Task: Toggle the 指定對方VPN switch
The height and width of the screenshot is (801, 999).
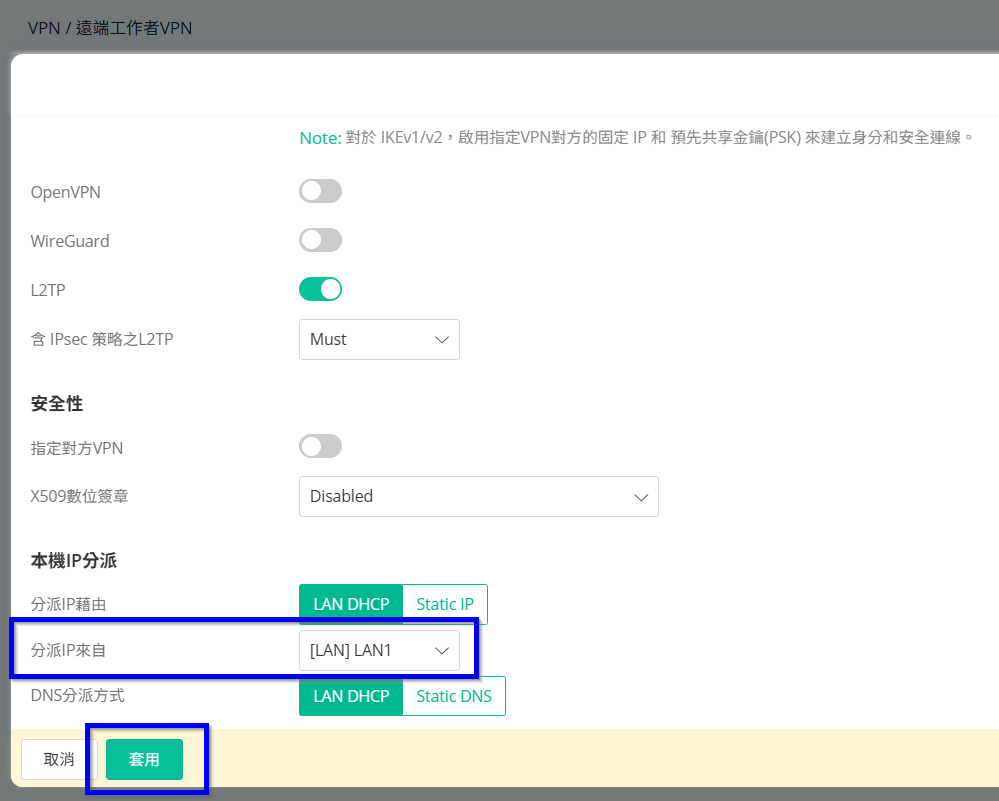Action: [320, 446]
